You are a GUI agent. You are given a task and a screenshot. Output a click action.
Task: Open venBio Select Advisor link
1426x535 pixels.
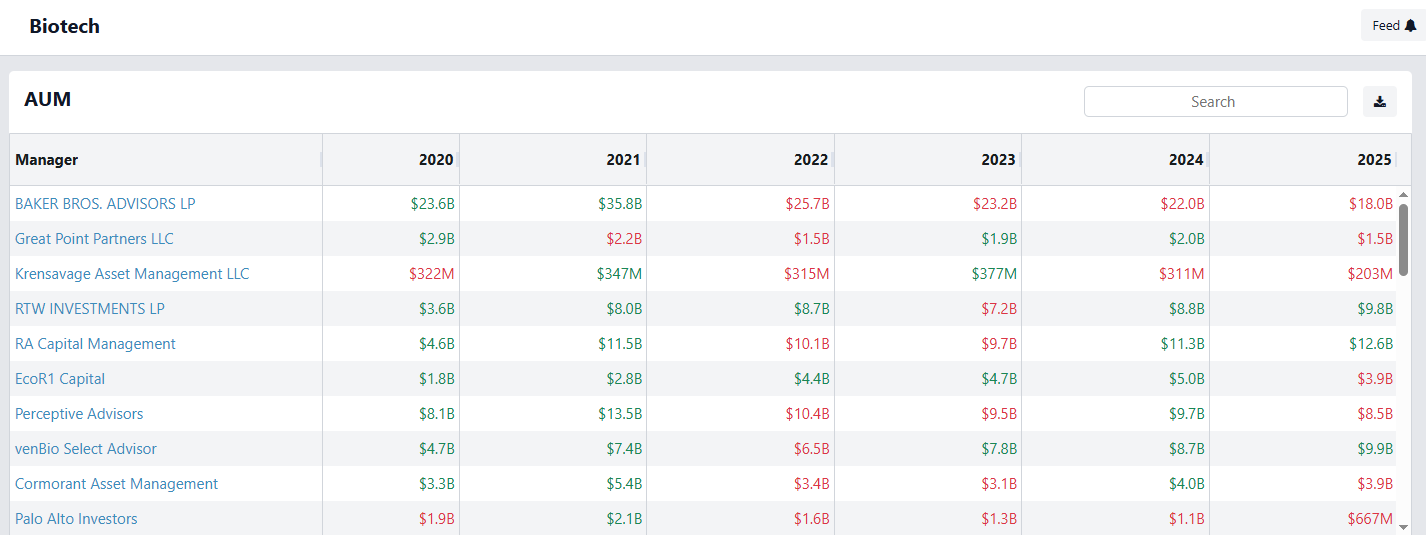86,448
